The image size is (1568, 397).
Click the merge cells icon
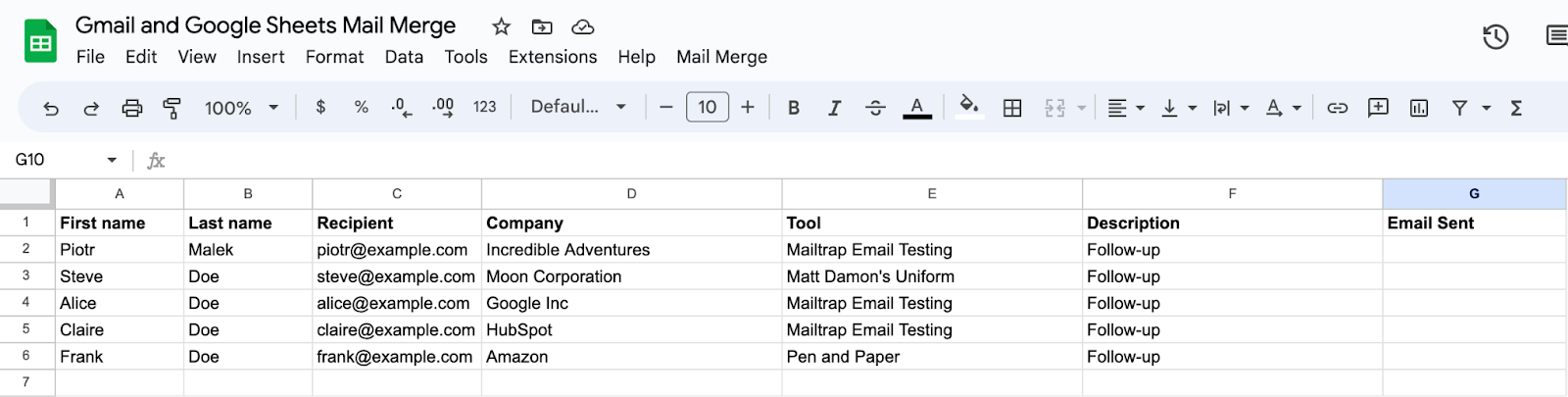point(1054,108)
